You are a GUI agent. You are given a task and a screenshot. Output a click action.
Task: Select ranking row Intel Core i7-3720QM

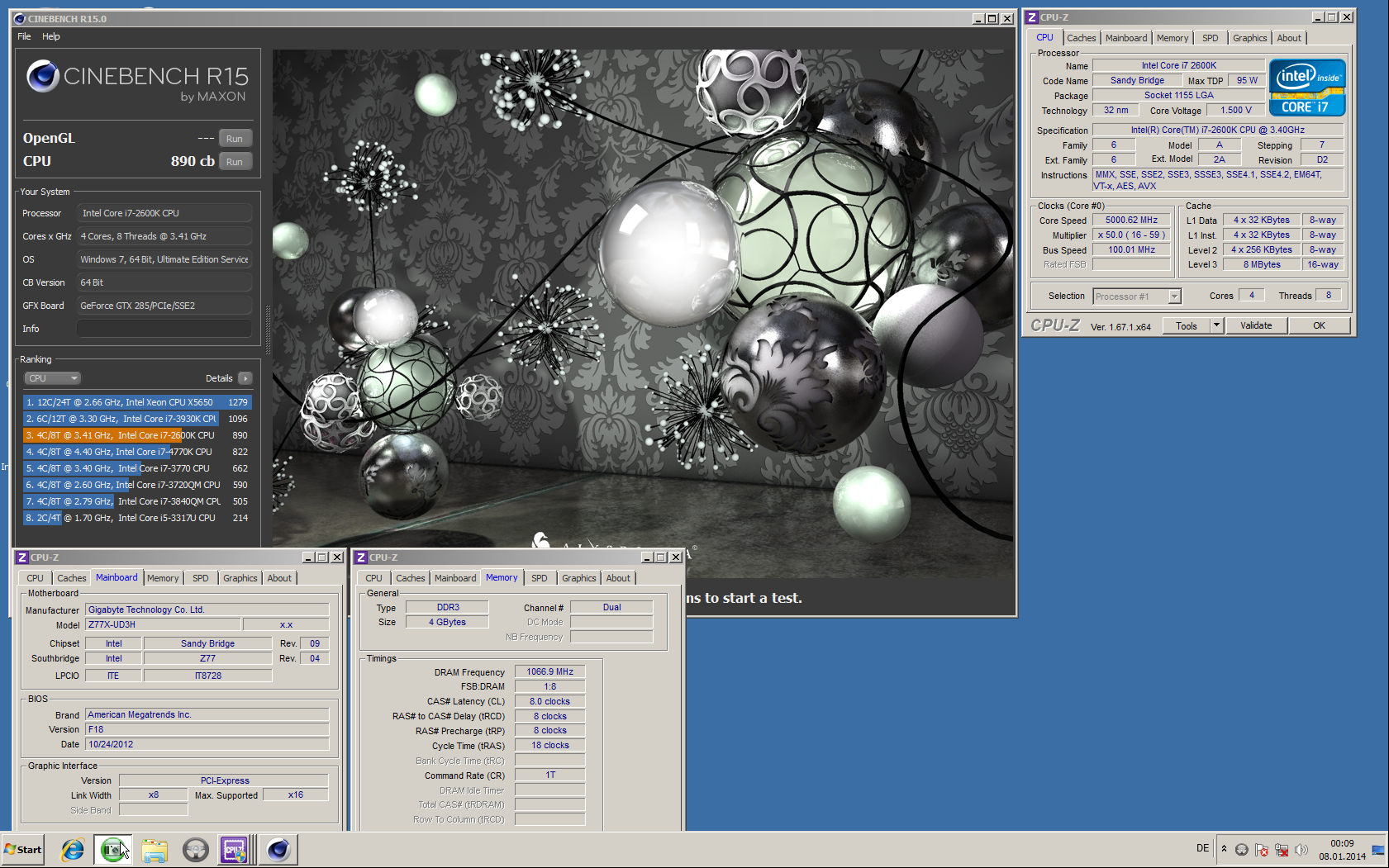pos(137,485)
